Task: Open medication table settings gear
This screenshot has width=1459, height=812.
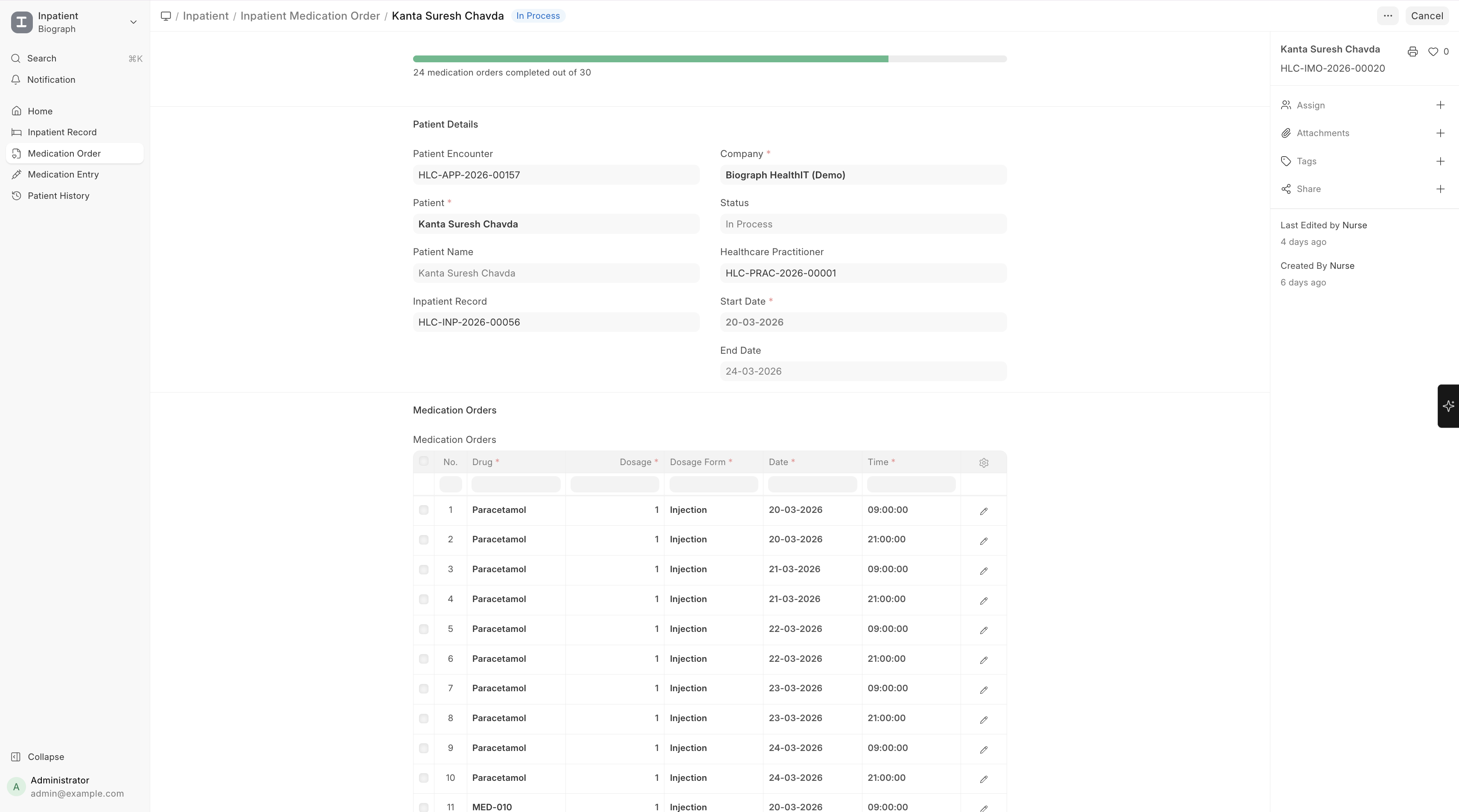Action: [x=983, y=463]
